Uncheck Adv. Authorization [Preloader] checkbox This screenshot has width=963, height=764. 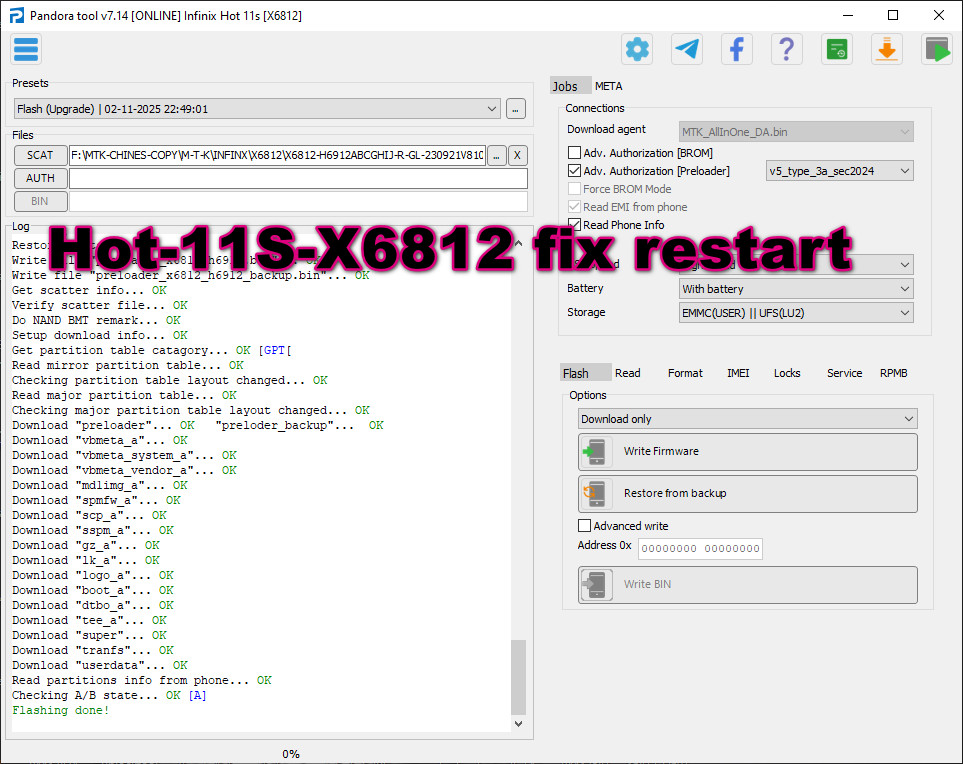[574, 171]
